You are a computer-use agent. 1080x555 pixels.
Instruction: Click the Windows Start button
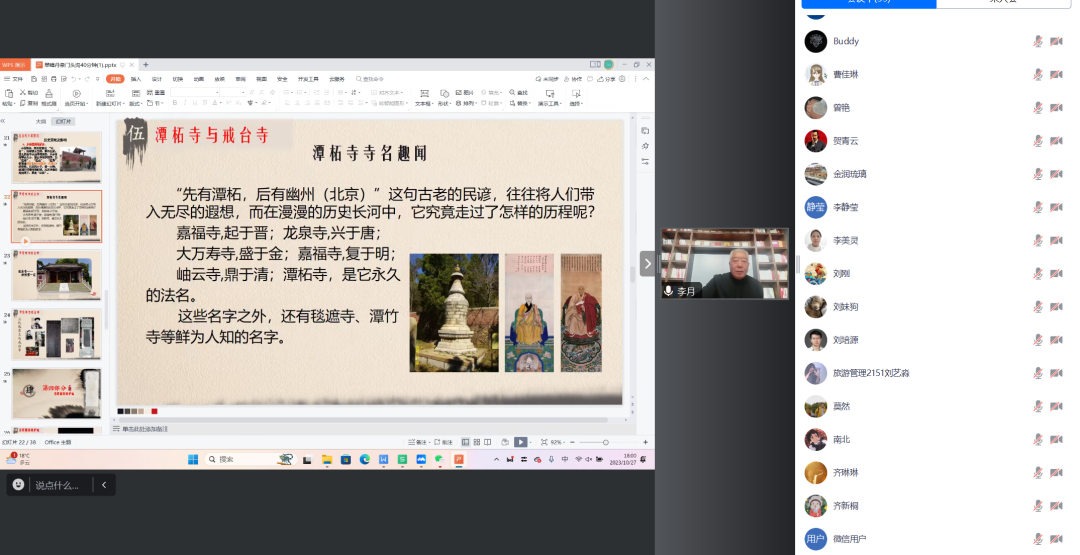[x=193, y=459]
